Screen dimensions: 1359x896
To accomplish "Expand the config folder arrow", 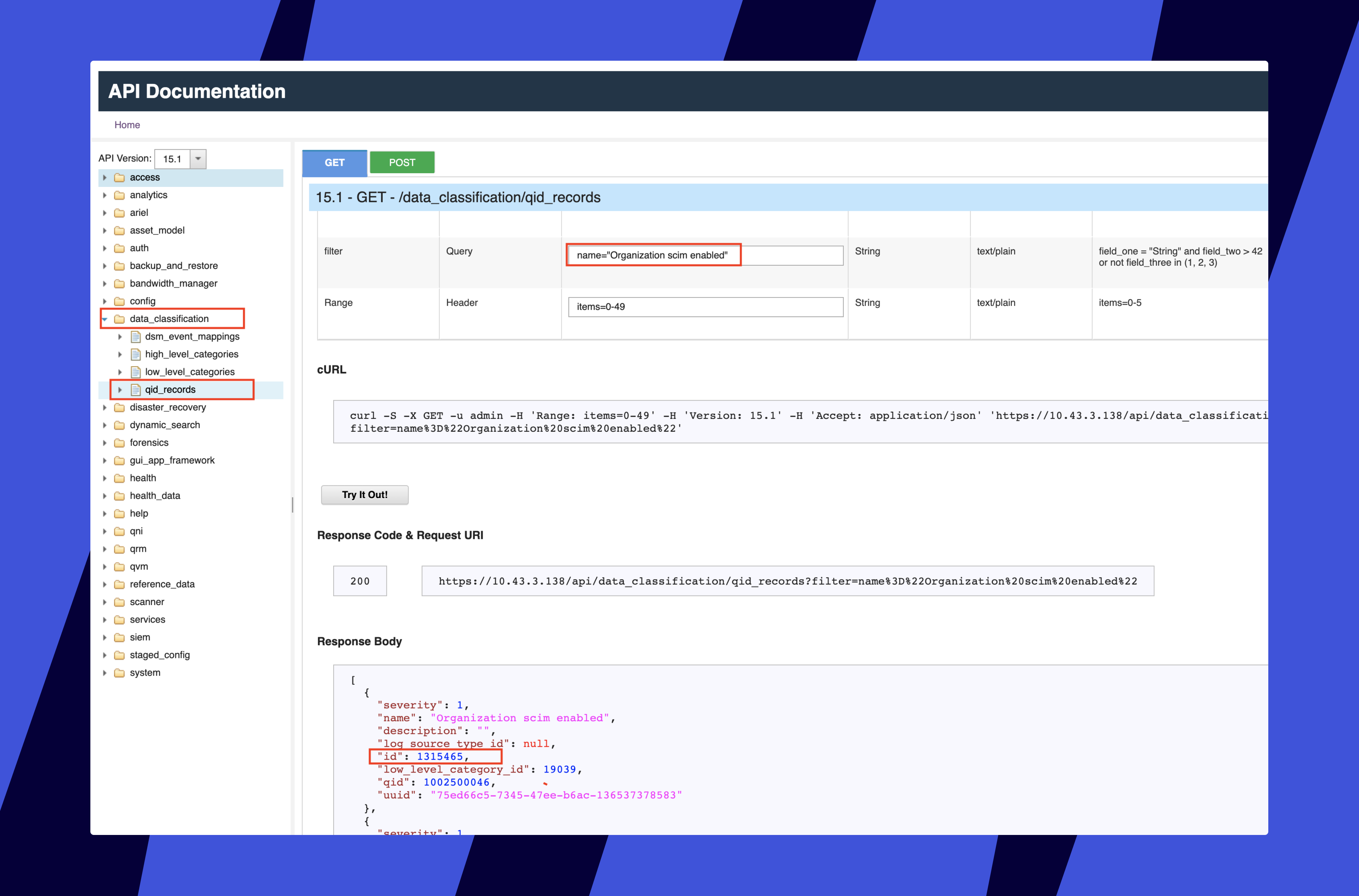I will click(x=105, y=301).
